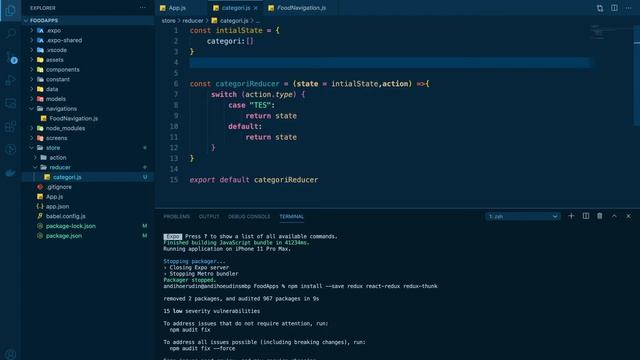Screen dimensions: 640x360
Task: Open OUTPUT panel tab
Action: point(209,216)
